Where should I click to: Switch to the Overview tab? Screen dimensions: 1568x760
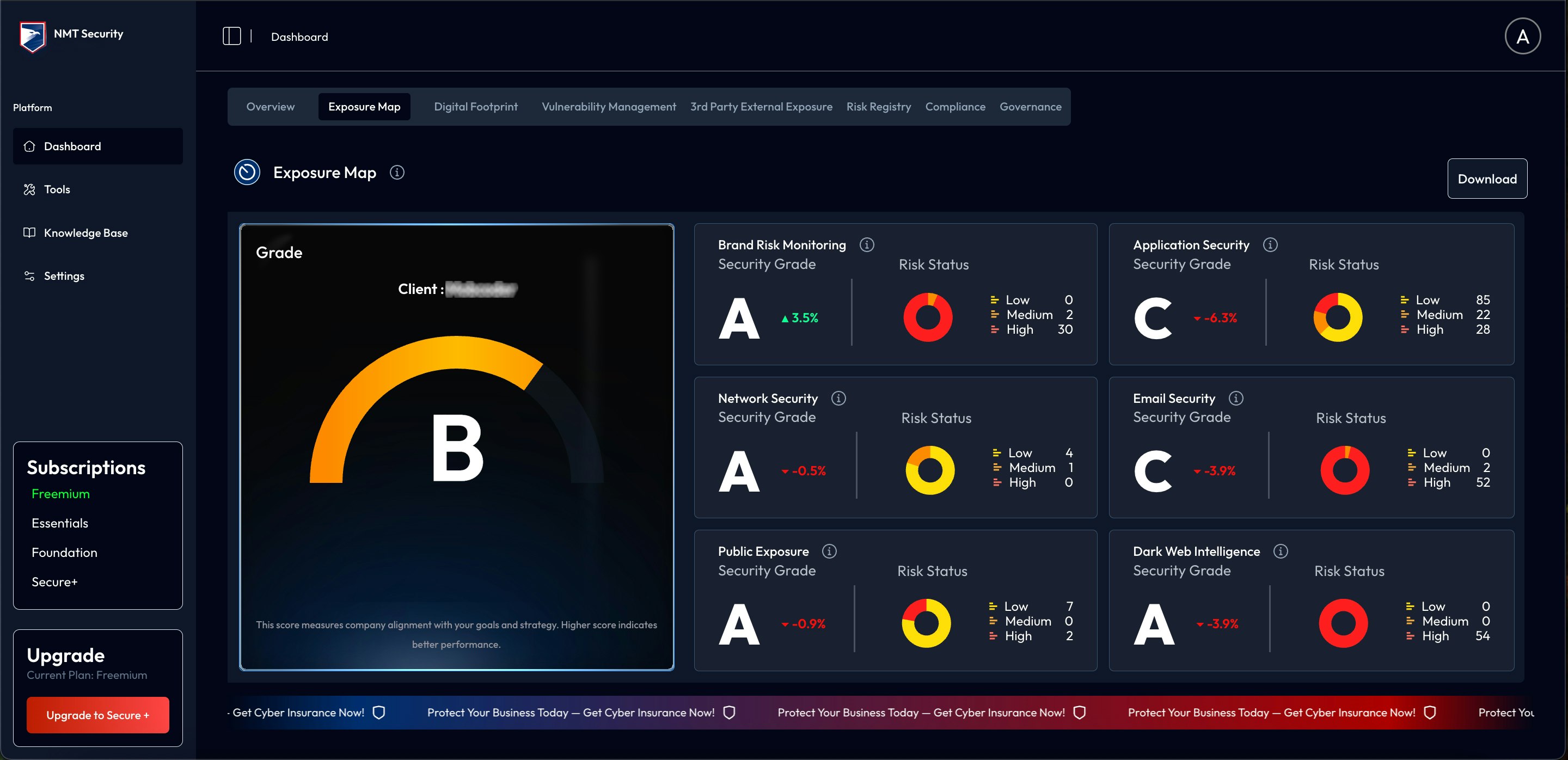(x=270, y=107)
